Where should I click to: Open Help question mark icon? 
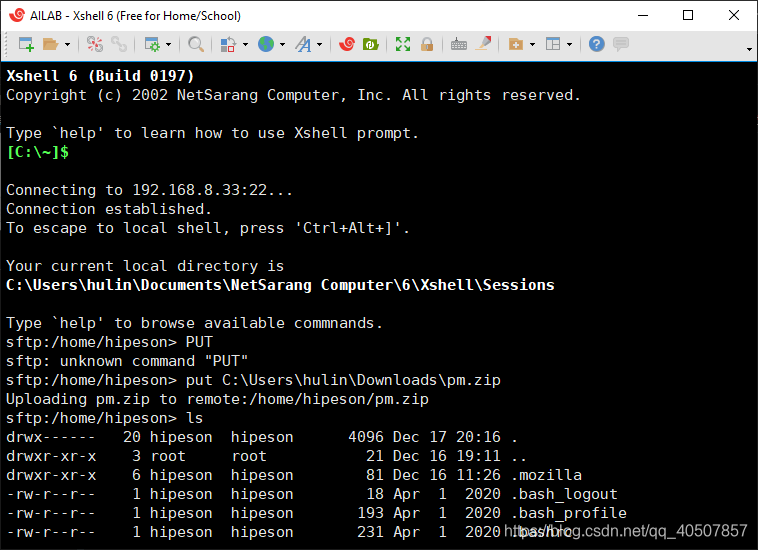(x=597, y=44)
